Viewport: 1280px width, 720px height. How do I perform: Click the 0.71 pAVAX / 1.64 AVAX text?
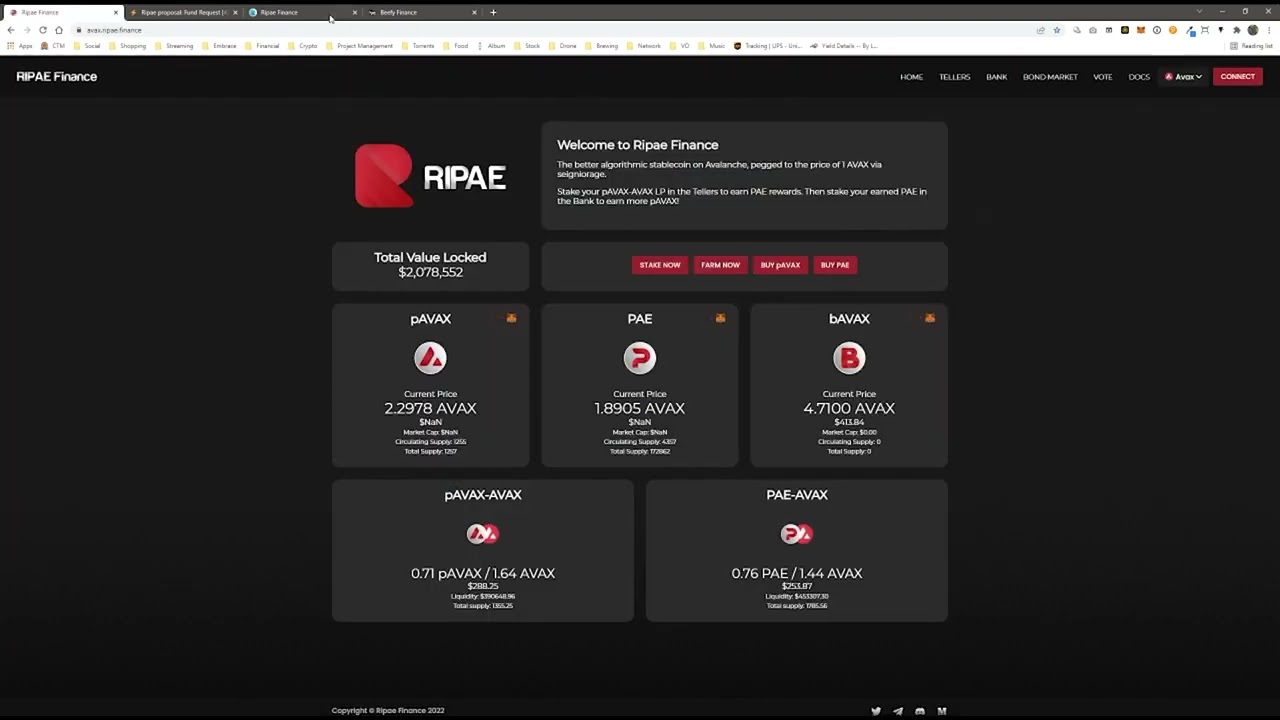(483, 573)
